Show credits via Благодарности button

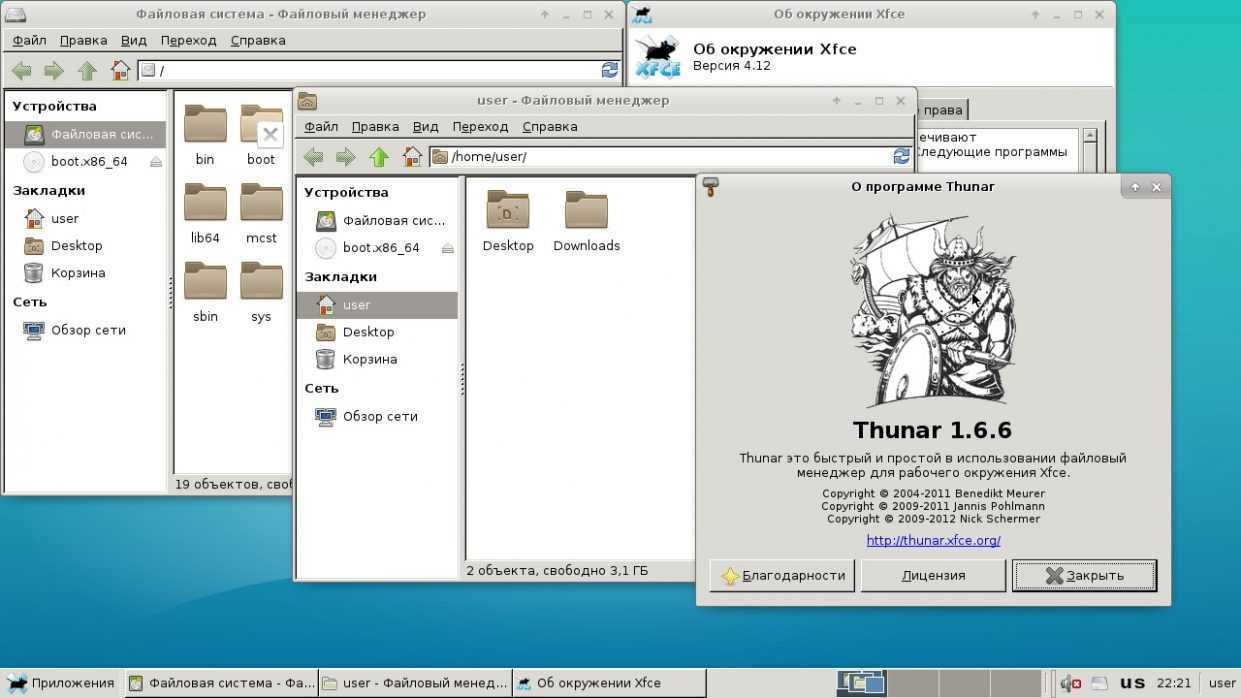pyautogui.click(x=782, y=575)
